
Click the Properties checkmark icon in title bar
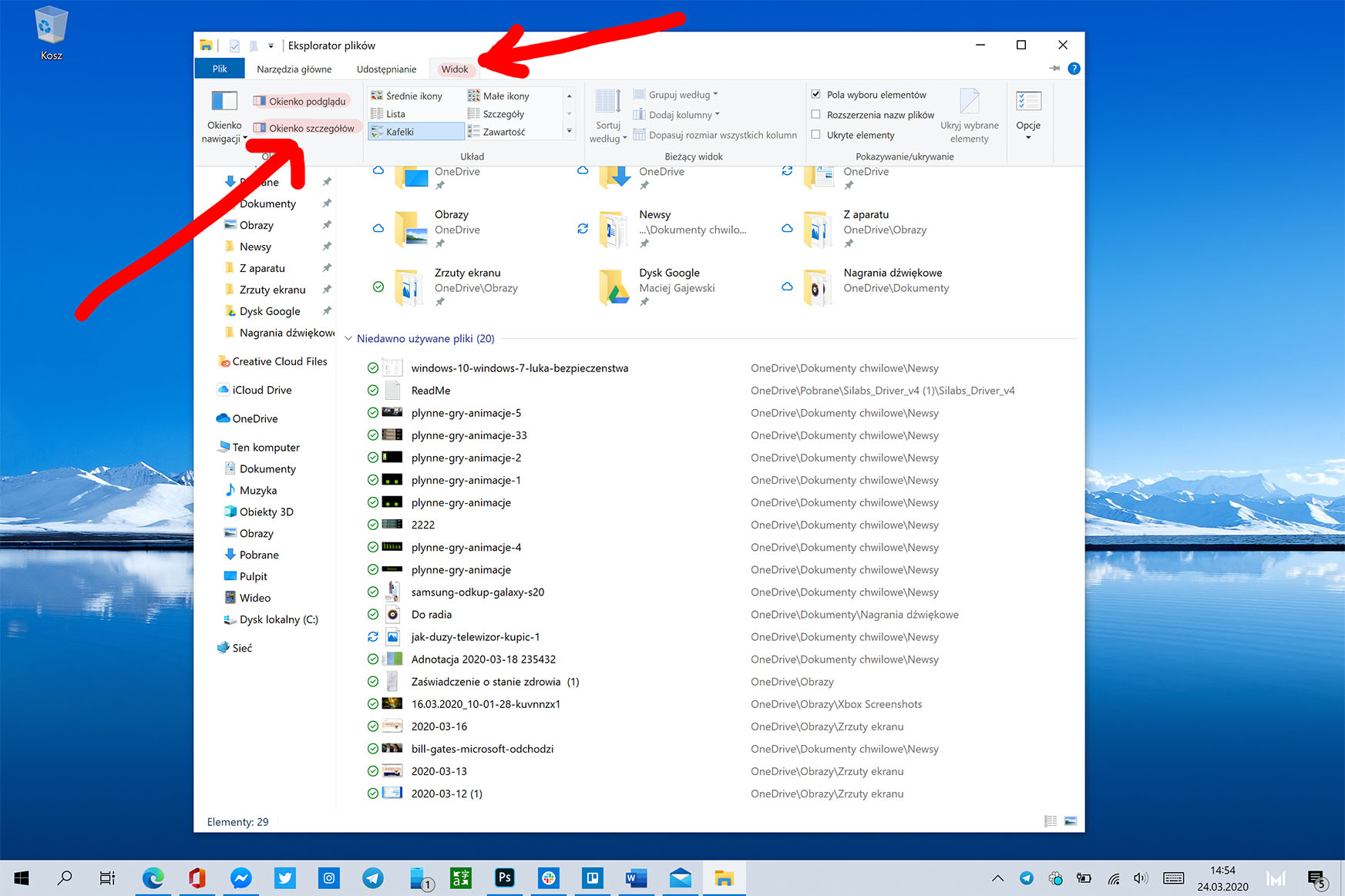234,45
